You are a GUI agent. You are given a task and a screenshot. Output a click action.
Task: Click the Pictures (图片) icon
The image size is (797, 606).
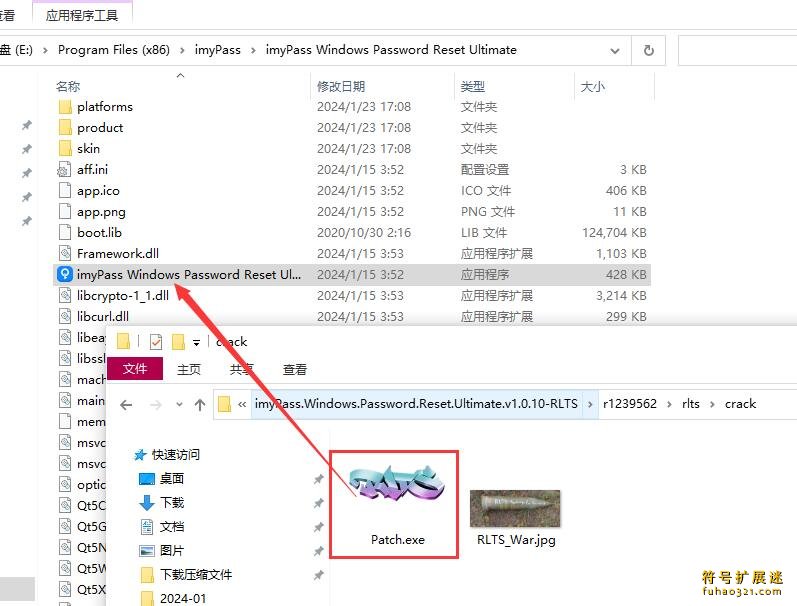pos(146,551)
